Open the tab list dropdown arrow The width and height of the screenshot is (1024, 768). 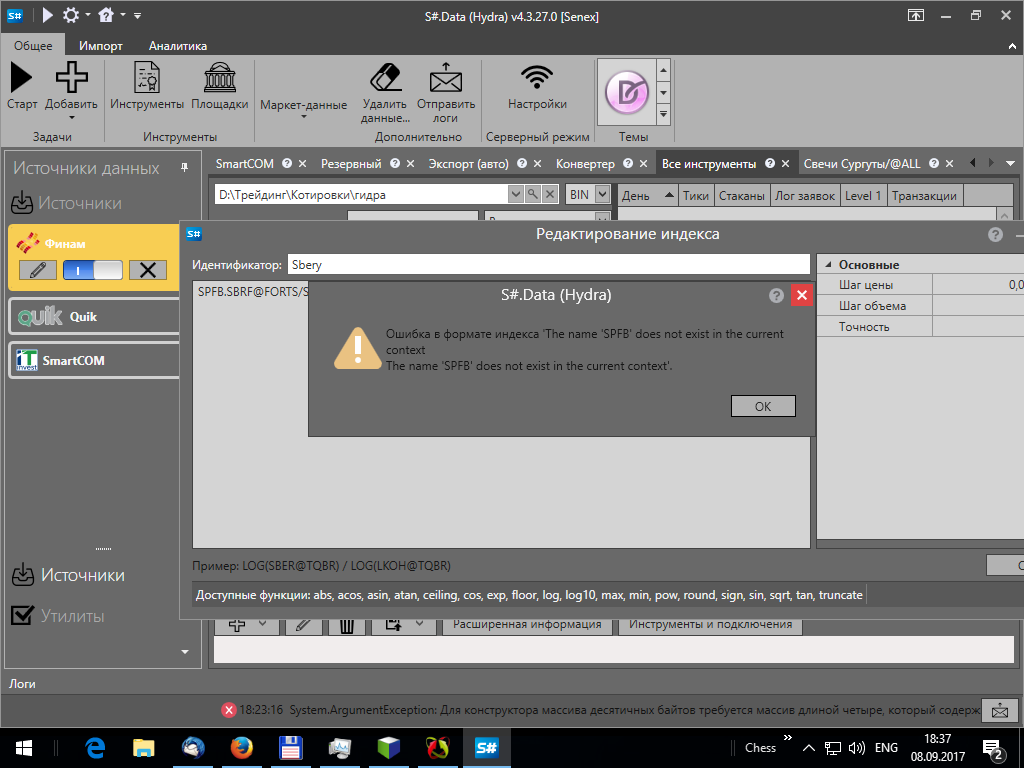pyautogui.click(x=1010, y=163)
